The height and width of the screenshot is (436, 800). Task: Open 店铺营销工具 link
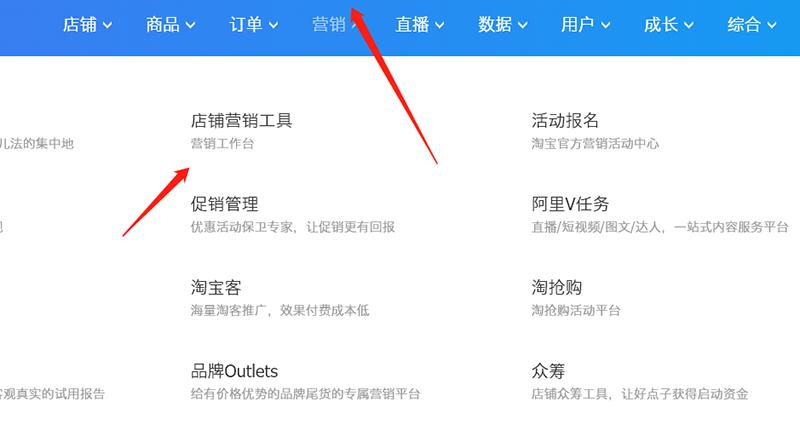coord(241,121)
